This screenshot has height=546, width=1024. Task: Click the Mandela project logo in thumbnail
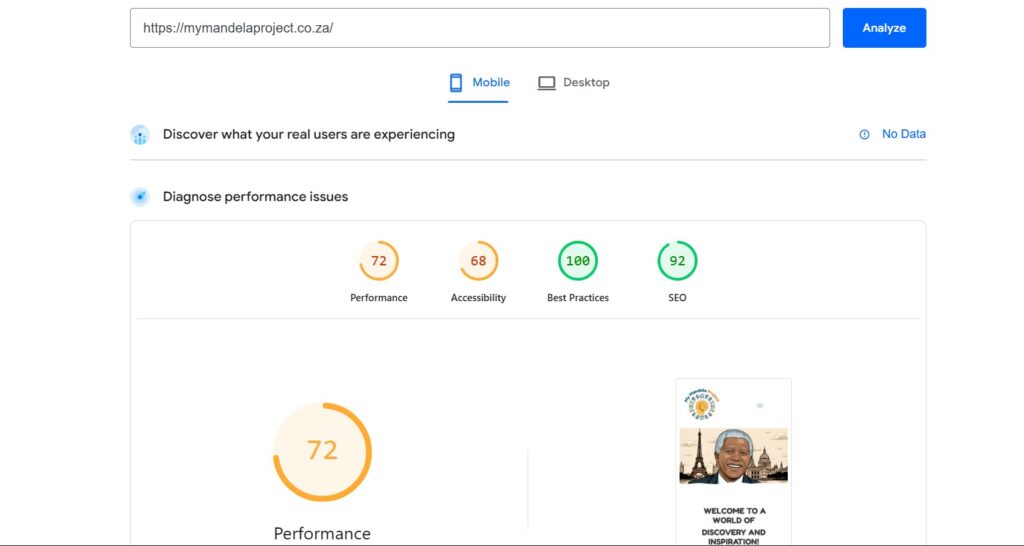pos(700,404)
